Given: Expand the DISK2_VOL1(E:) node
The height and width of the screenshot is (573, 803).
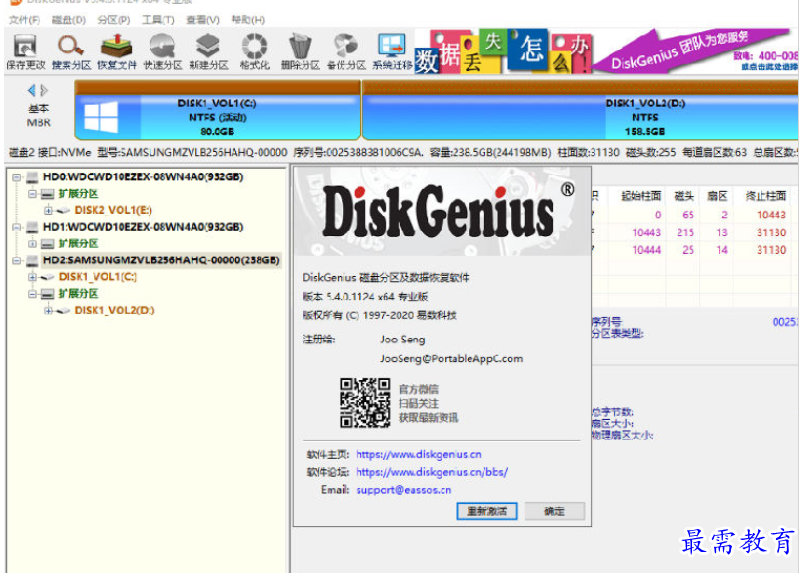Looking at the screenshot, I should [x=48, y=210].
